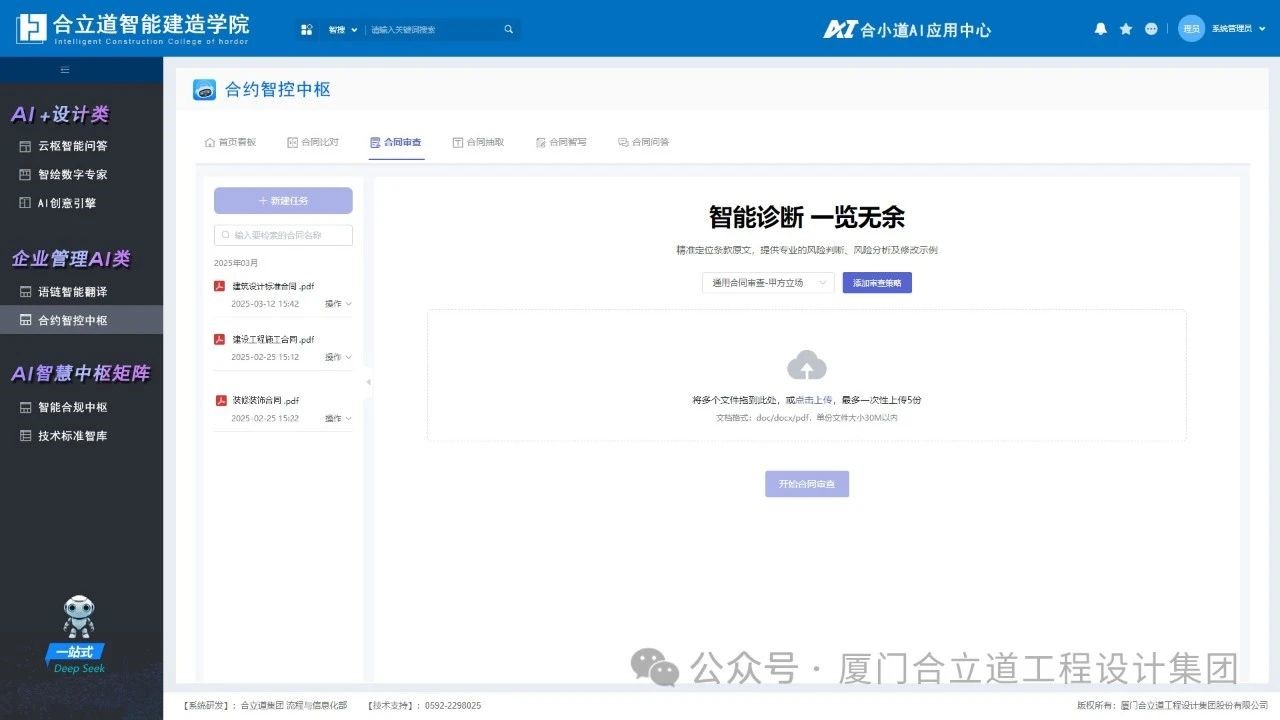
Task: Click the star favorites icon
Action: pyautogui.click(x=1126, y=29)
